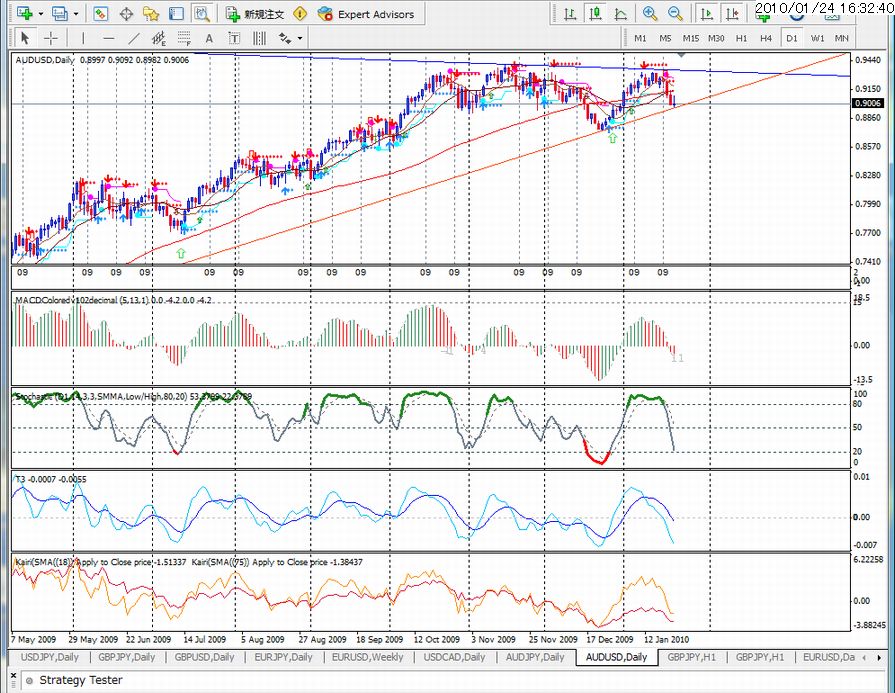Click the 新規注文 new order button
This screenshot has height=693, width=895.
[255, 14]
